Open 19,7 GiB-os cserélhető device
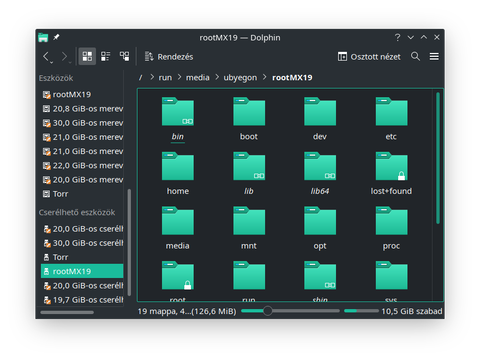Image resolution: width=480 pixels, height=361 pixels. (82, 300)
